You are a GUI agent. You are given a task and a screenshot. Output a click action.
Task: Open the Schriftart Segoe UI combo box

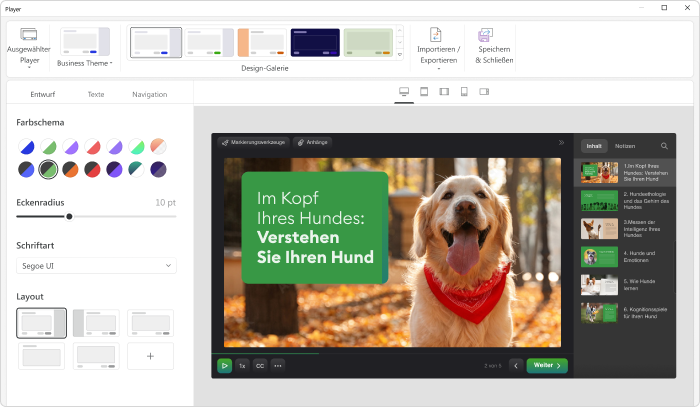click(96, 266)
